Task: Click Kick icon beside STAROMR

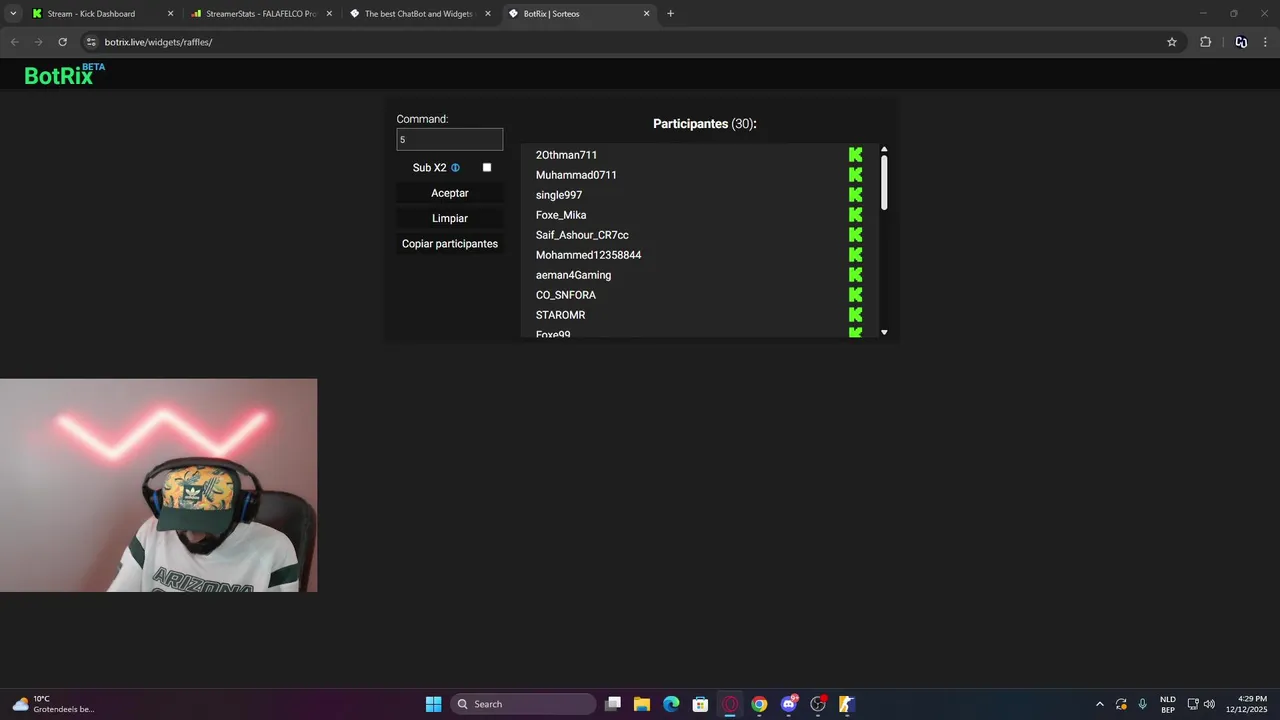Action: pos(855,315)
